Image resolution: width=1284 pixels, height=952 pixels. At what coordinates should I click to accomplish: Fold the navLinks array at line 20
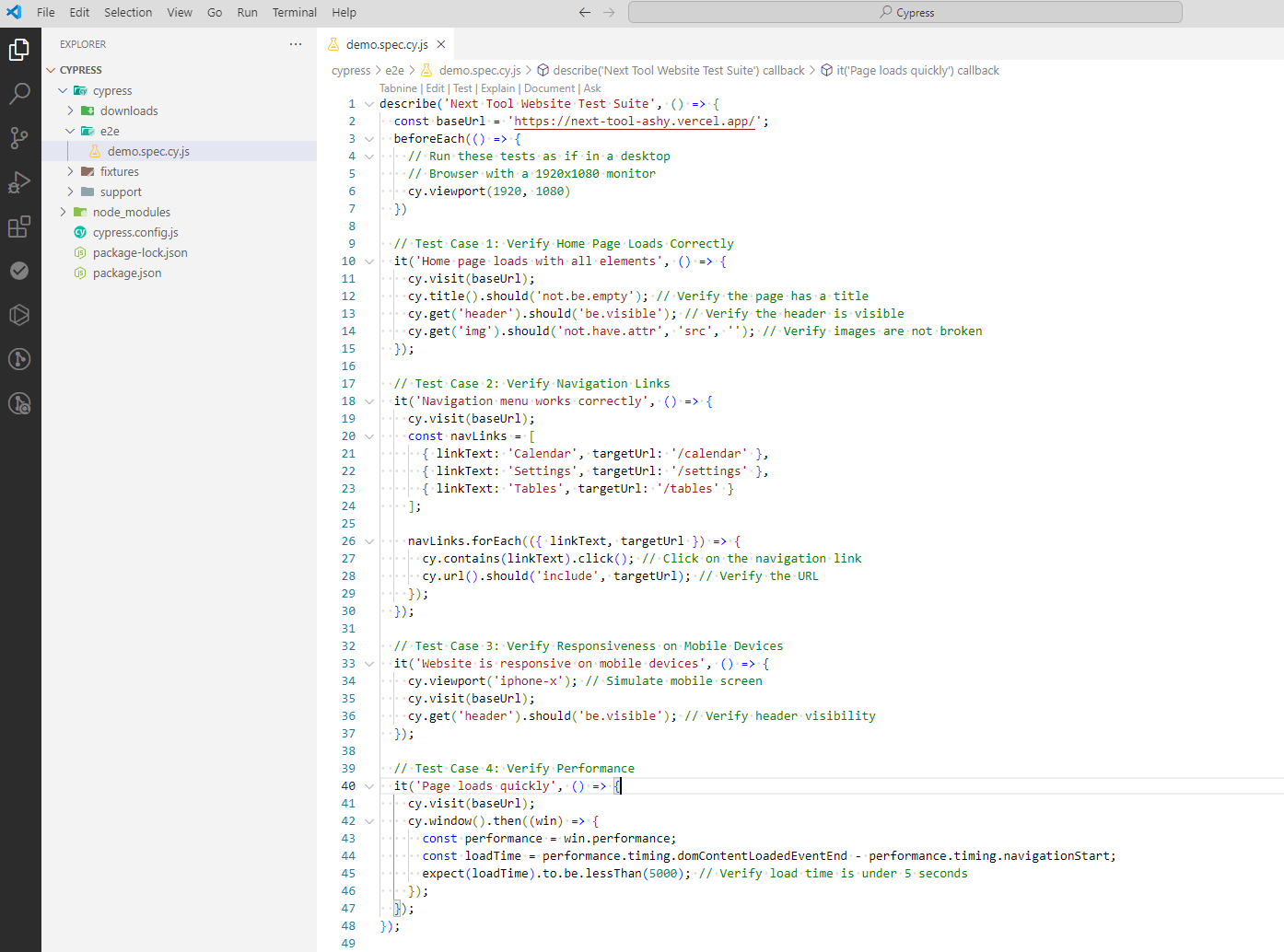369,436
